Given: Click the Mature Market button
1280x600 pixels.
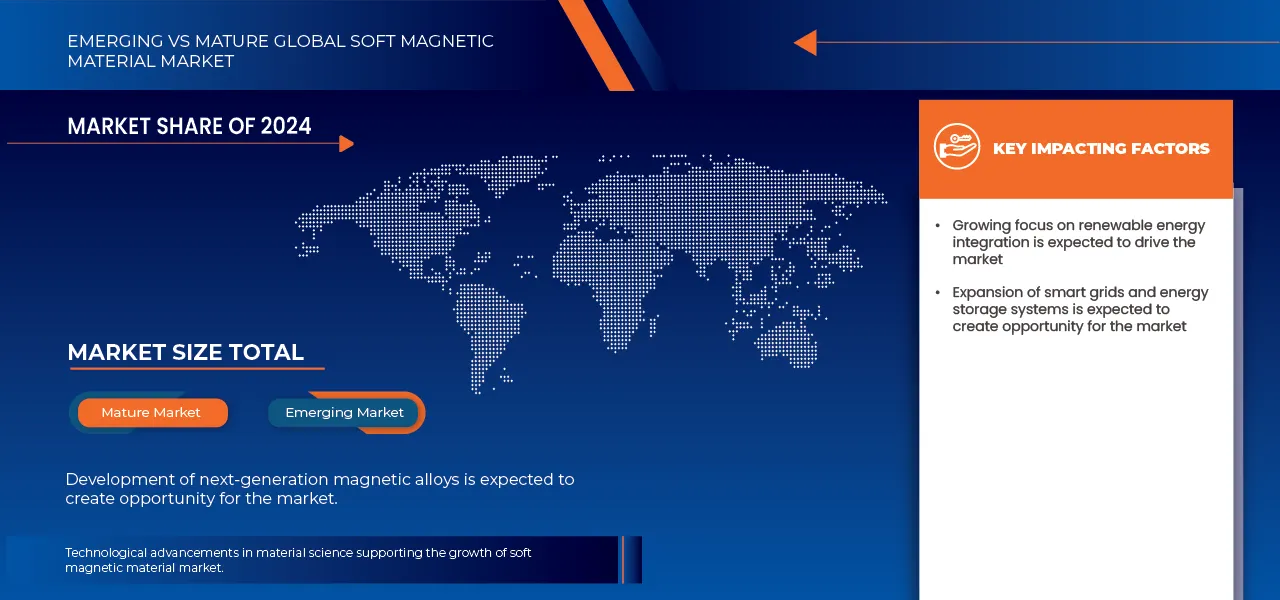Looking at the screenshot, I should click(x=150, y=412).
